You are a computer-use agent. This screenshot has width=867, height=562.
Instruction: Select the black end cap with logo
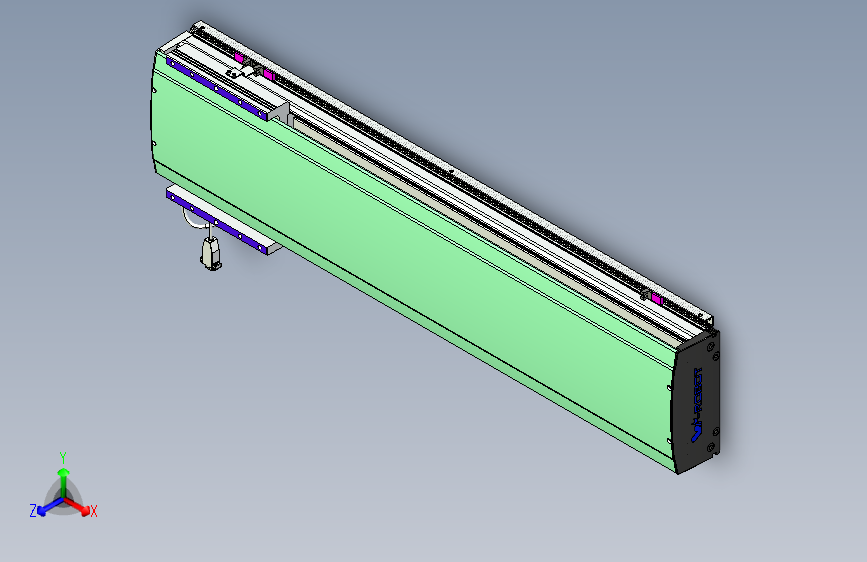(696, 402)
